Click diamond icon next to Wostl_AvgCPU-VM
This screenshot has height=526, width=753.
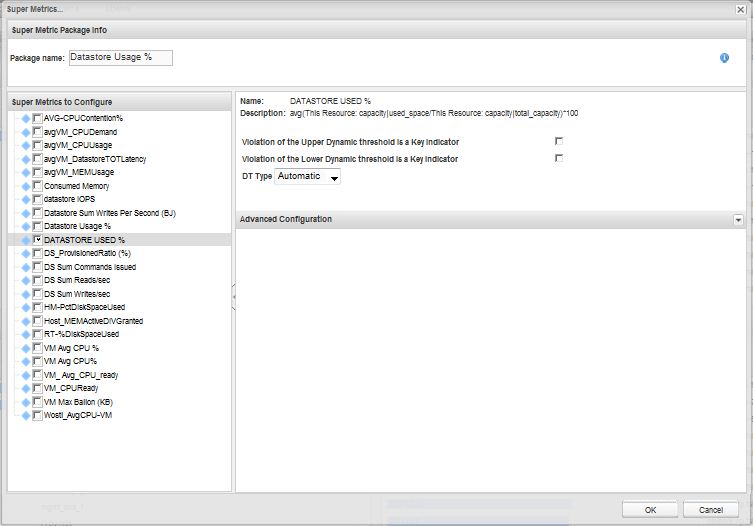[26, 415]
